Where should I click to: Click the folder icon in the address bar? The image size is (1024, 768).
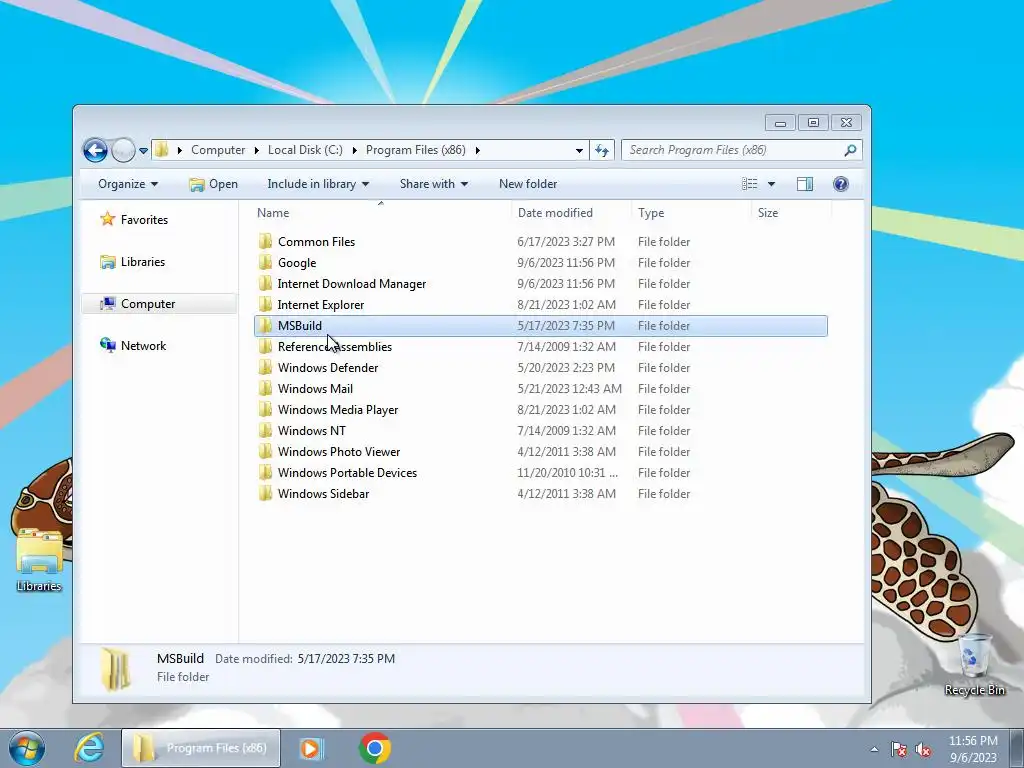(x=161, y=150)
